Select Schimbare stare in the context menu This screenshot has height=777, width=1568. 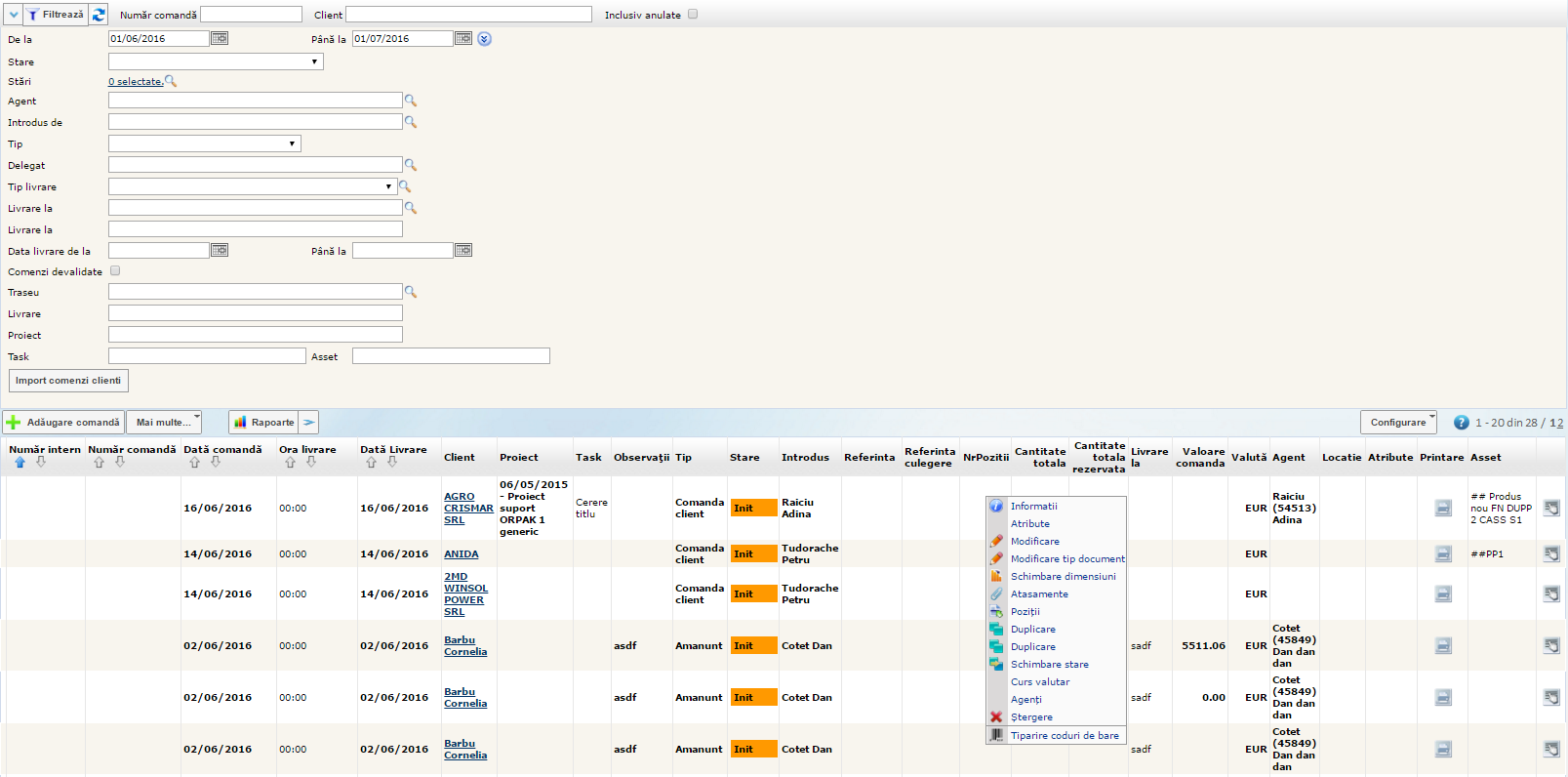[1049, 665]
